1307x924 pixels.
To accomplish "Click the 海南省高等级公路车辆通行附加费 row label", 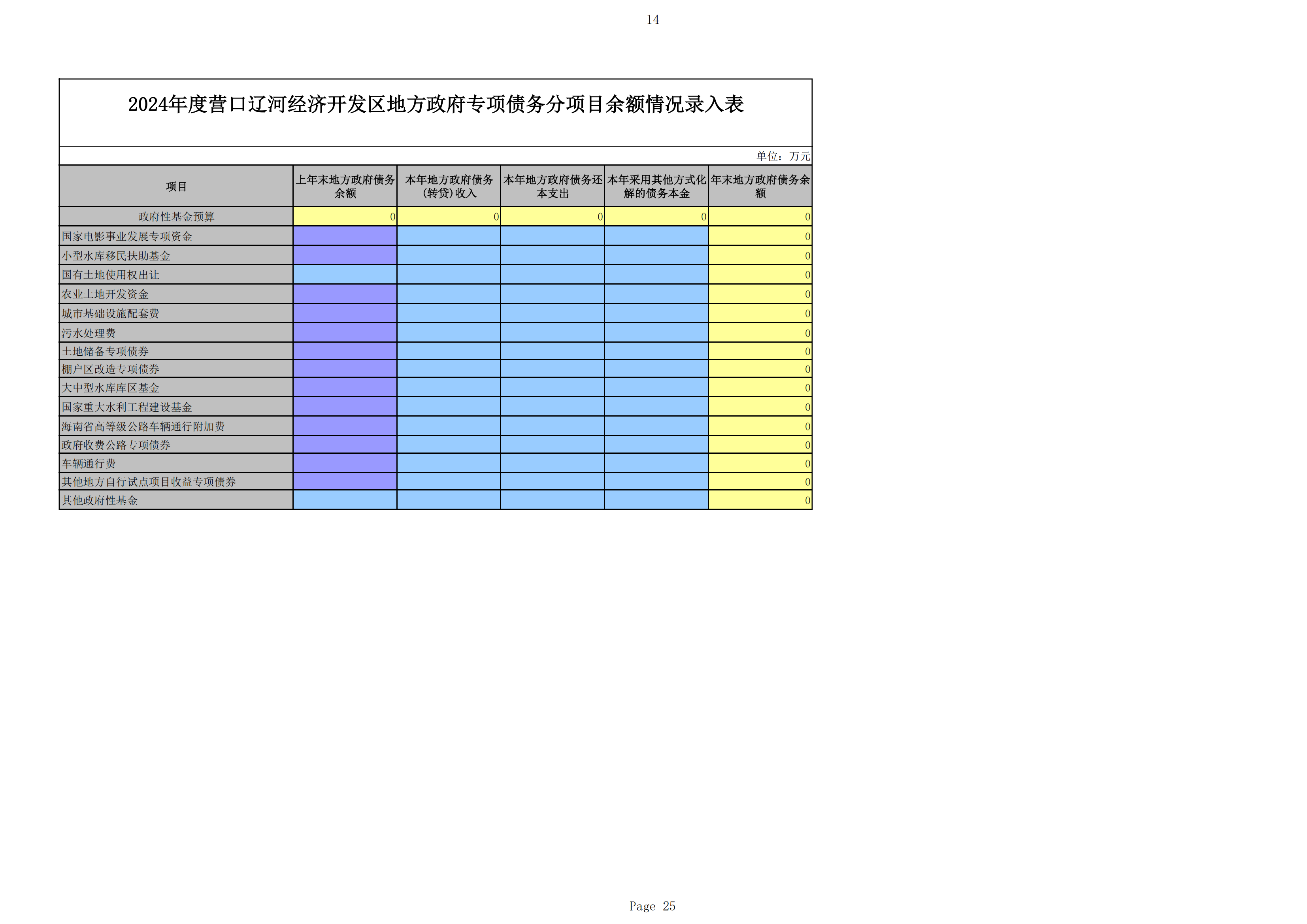I will point(177,426).
